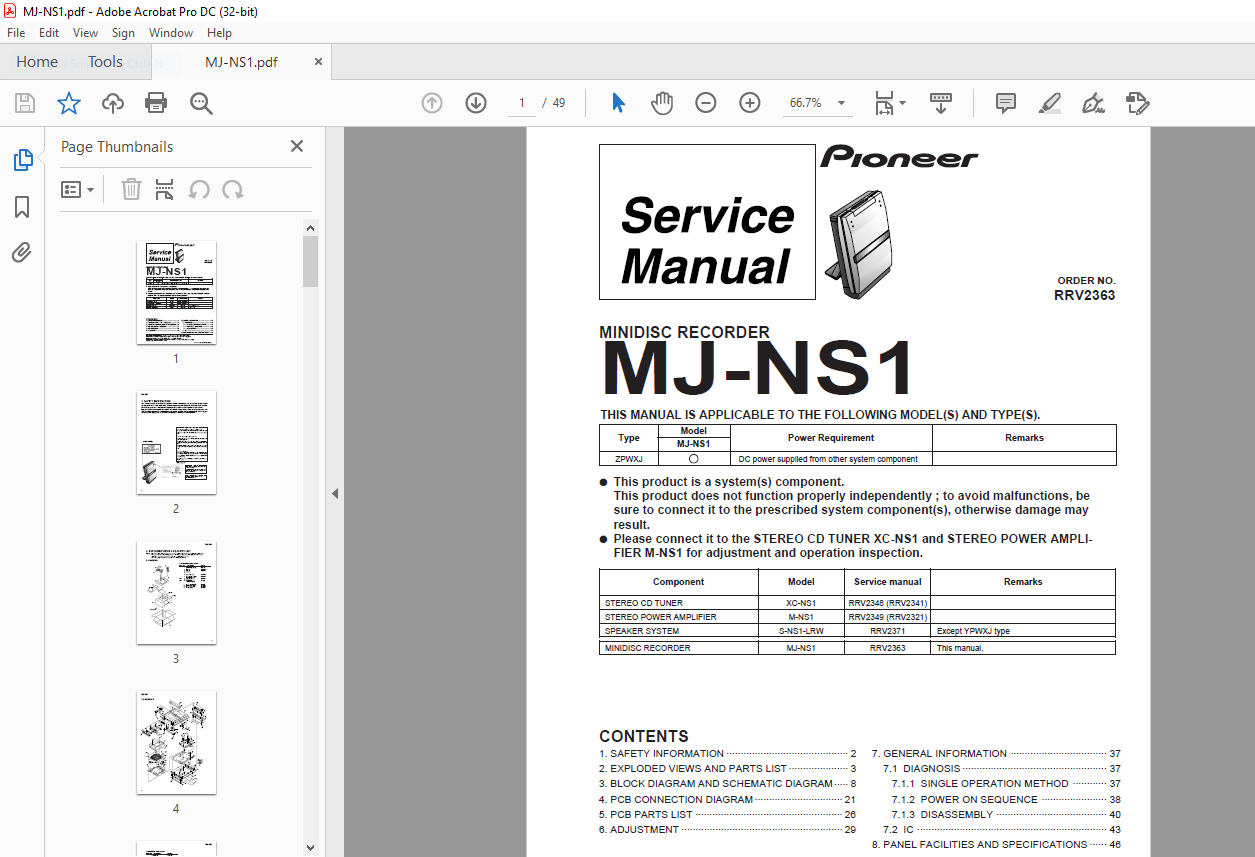
Task: Open the Bookmarks panel in sidebar
Action: 22,207
